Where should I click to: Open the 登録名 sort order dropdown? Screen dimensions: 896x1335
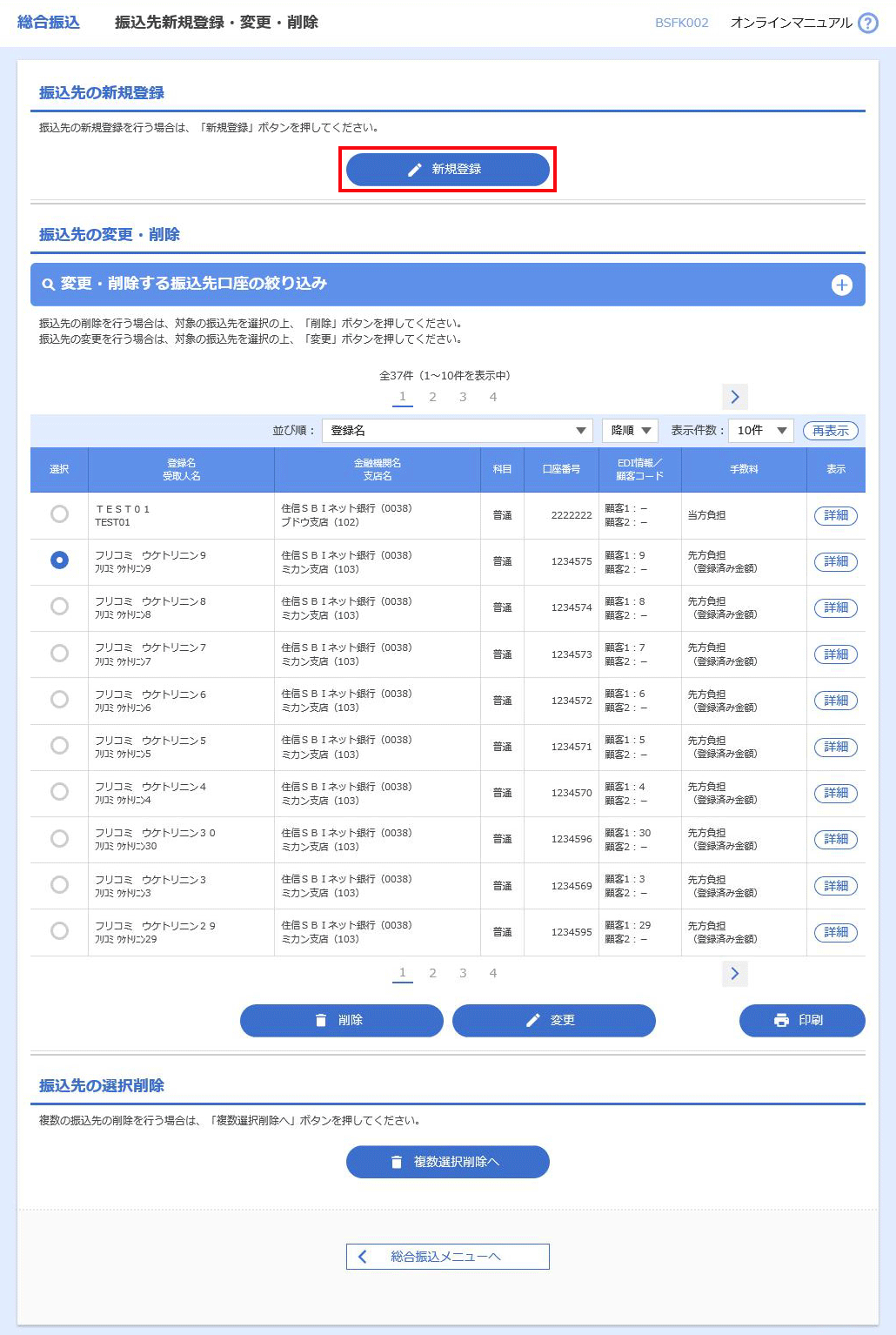point(457,431)
